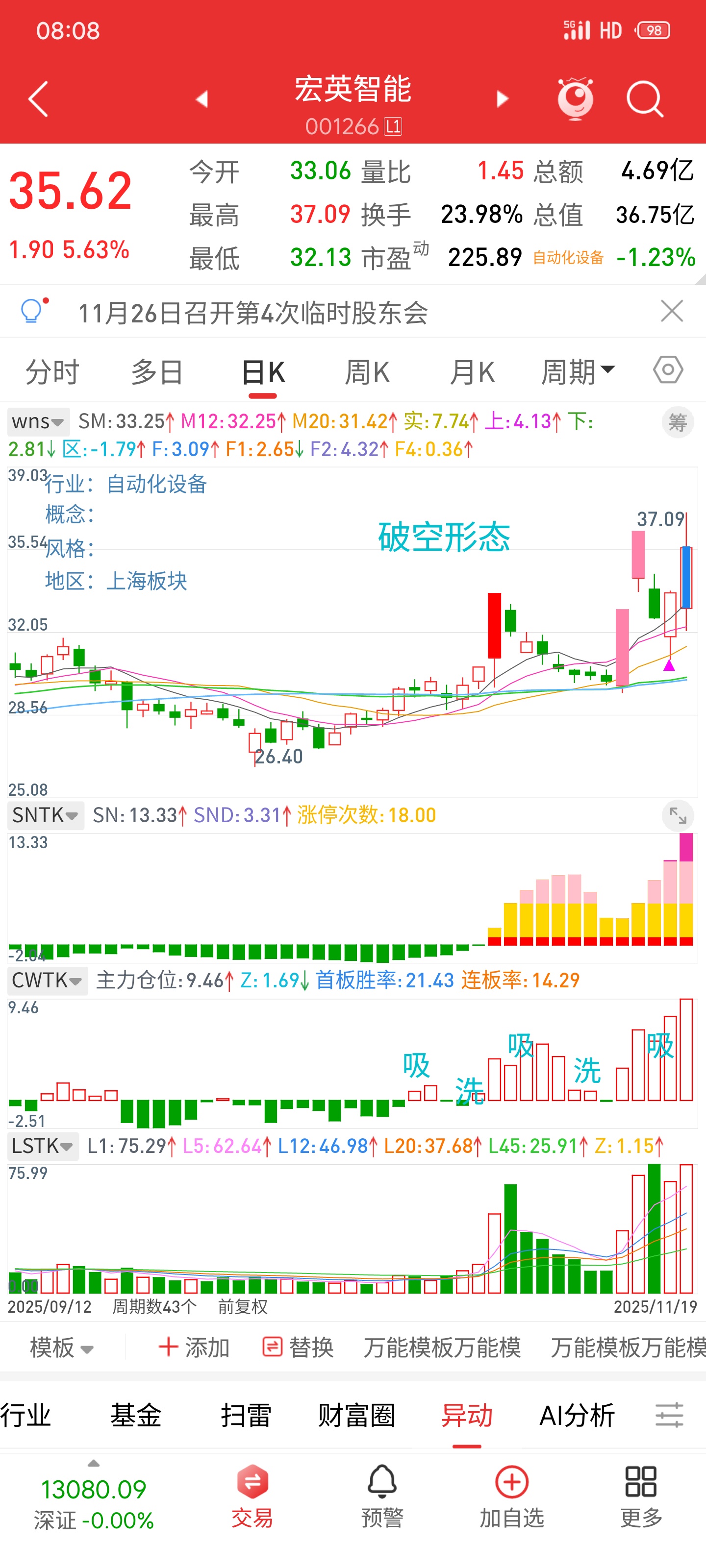Tap the 筹 chip distribution button

[x=678, y=422]
